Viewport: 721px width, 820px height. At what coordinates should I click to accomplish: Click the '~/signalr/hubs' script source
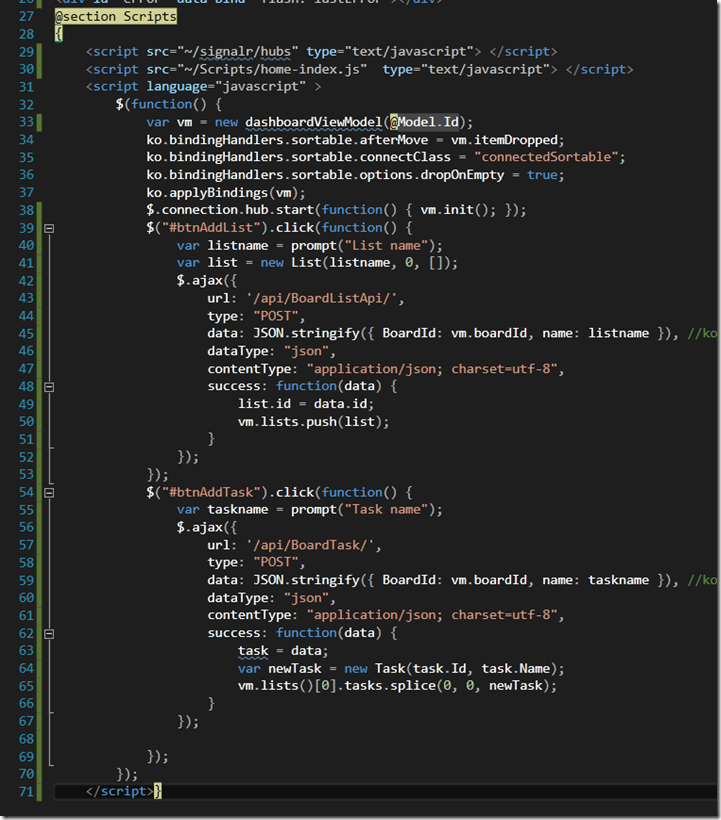[238, 52]
